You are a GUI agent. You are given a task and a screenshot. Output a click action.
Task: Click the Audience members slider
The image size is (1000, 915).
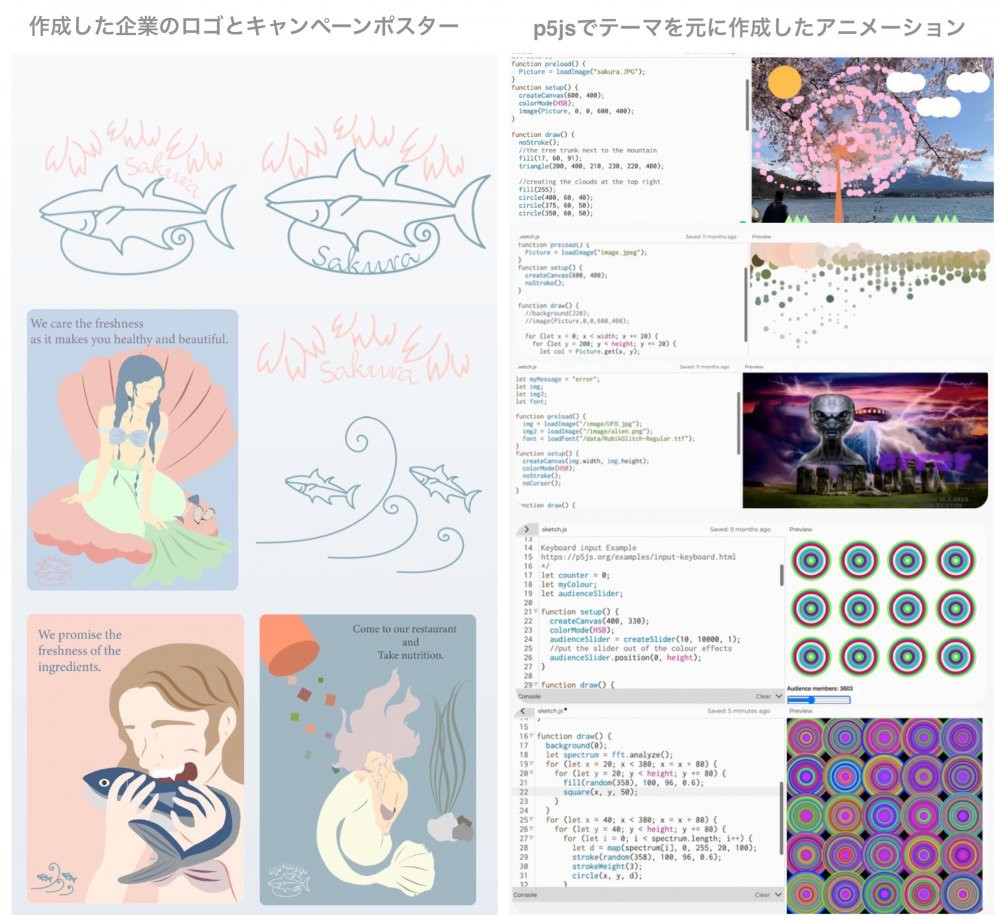click(818, 700)
